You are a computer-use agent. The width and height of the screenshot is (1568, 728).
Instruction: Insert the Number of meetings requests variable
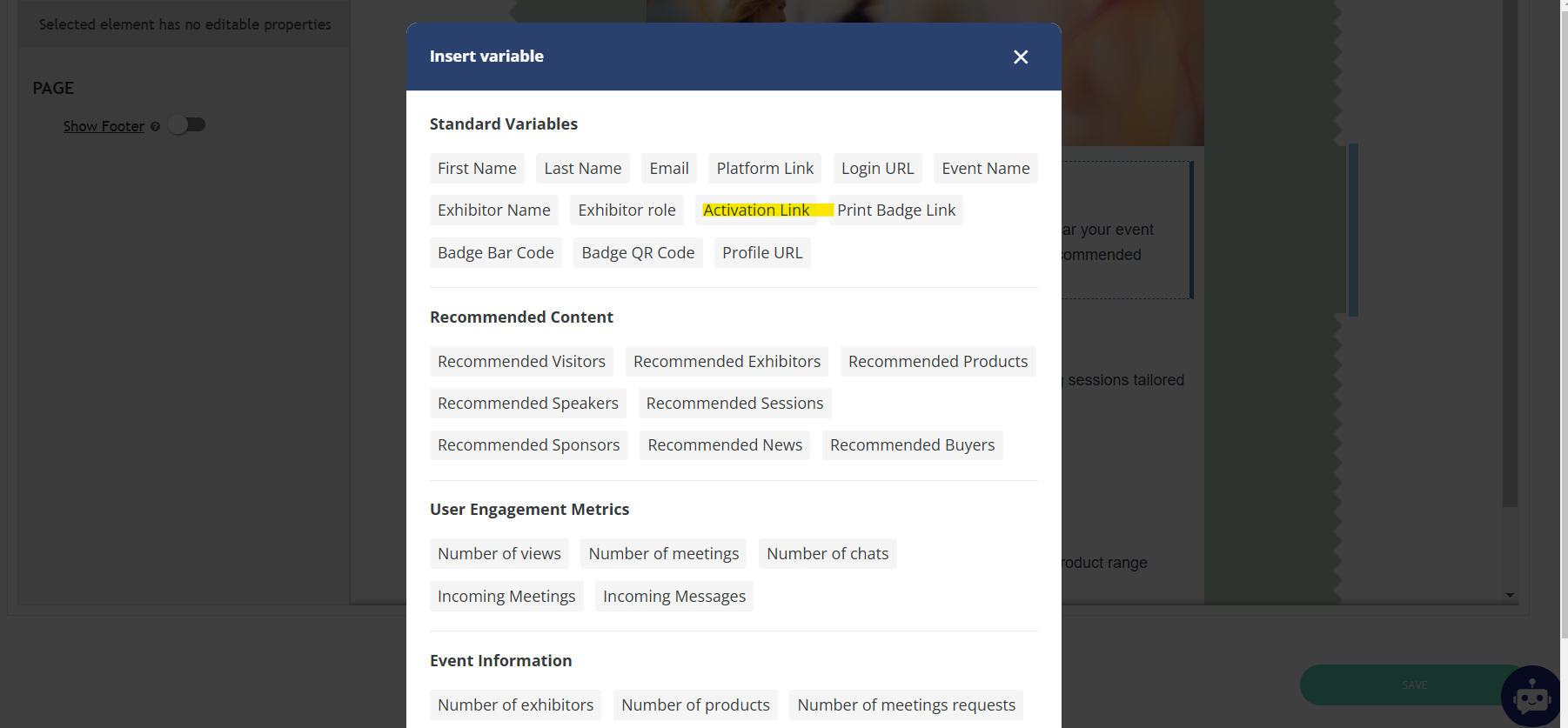click(x=906, y=705)
